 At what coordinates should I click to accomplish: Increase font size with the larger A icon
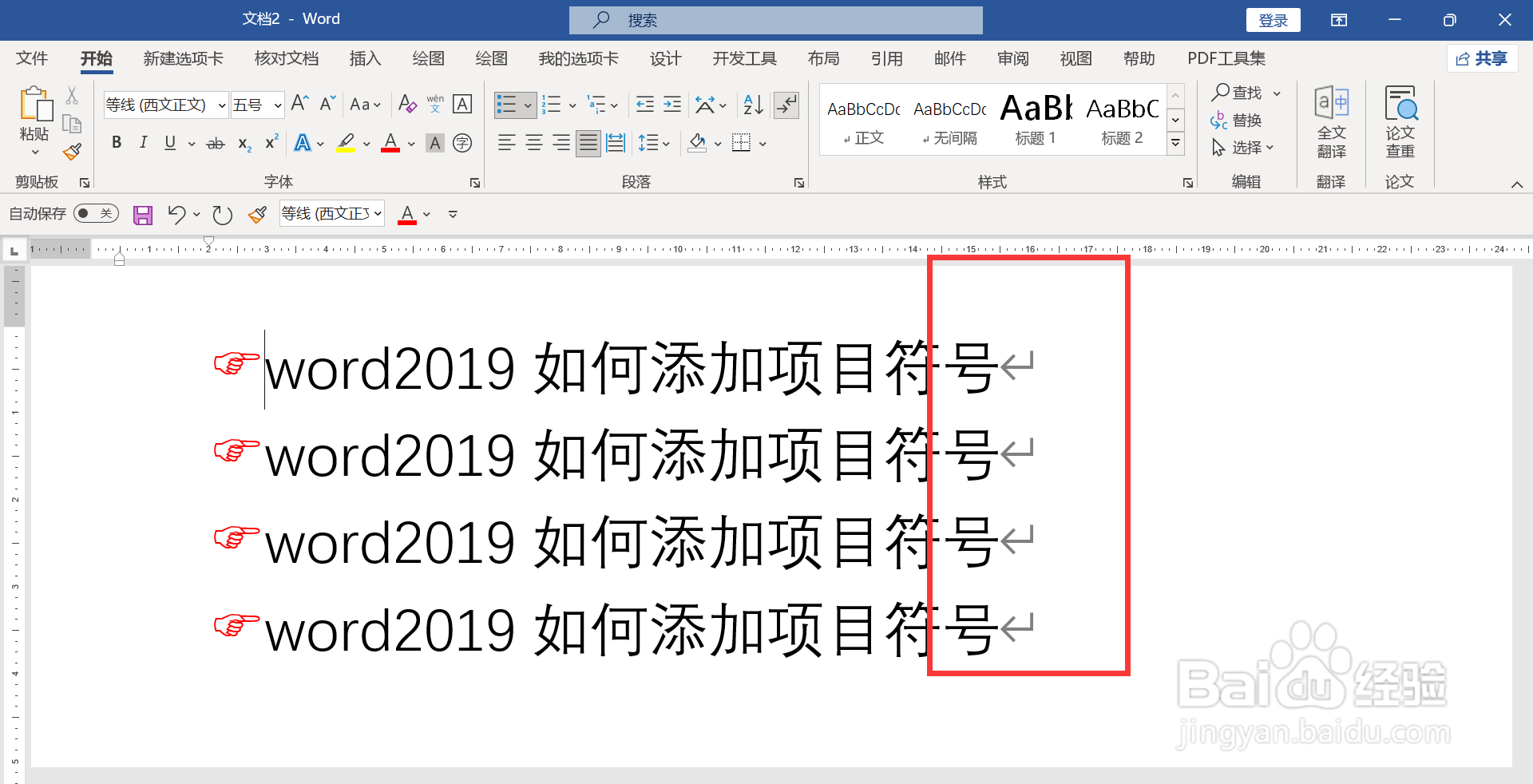pyautogui.click(x=299, y=104)
